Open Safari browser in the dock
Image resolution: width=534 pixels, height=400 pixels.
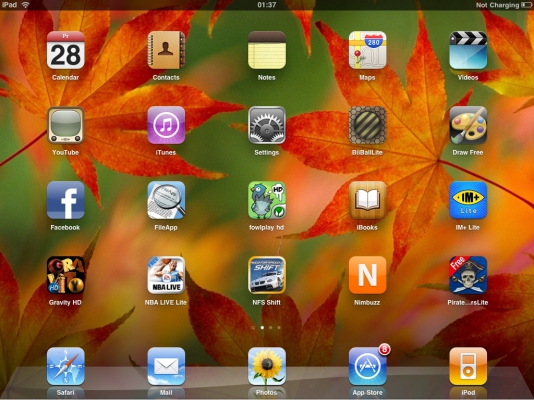coord(65,366)
